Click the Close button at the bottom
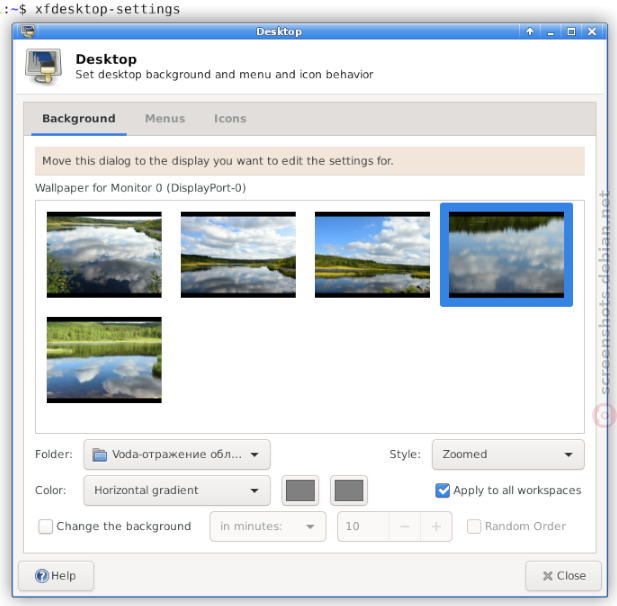This screenshot has width=617, height=606. point(563,576)
